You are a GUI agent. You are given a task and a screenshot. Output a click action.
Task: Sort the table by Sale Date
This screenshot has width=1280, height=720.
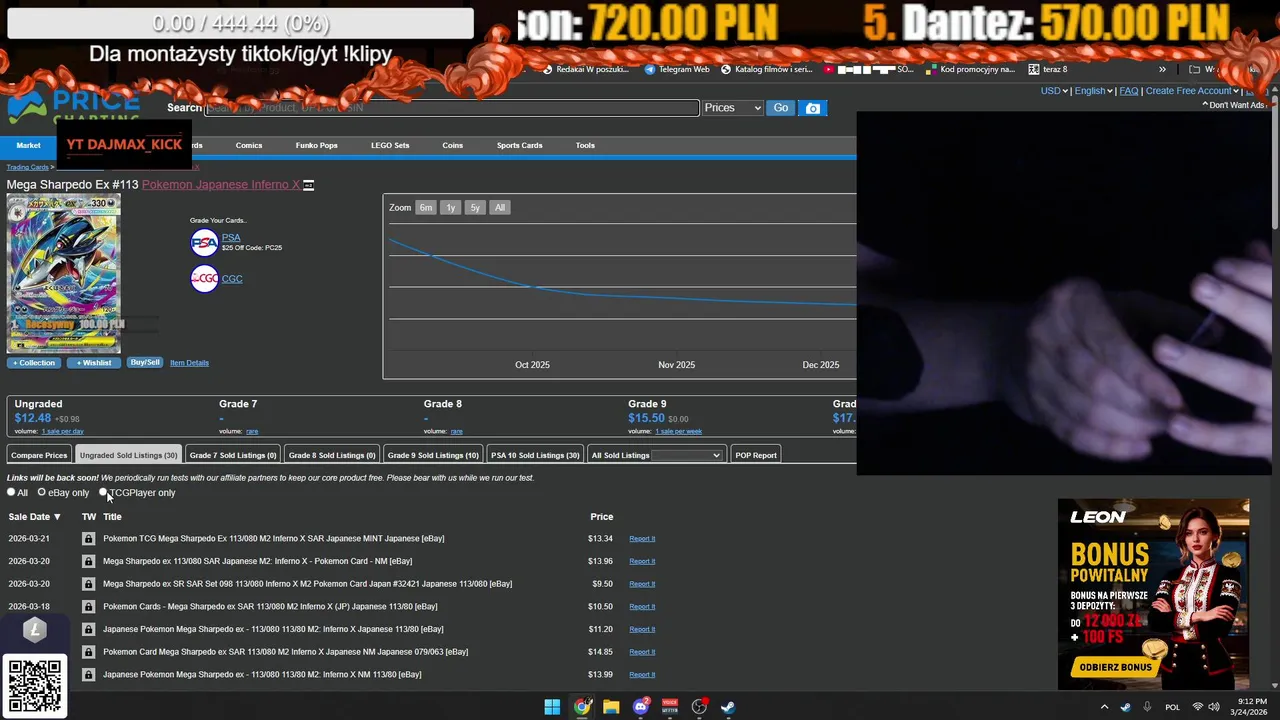point(35,517)
